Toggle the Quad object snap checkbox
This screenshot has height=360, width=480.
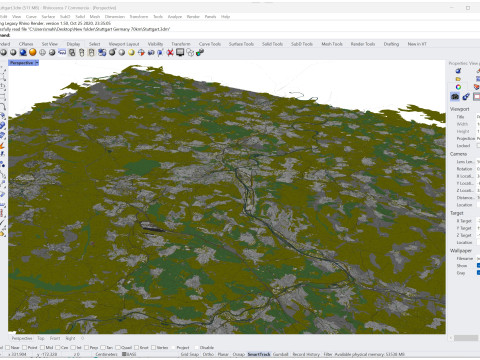click(x=118, y=347)
